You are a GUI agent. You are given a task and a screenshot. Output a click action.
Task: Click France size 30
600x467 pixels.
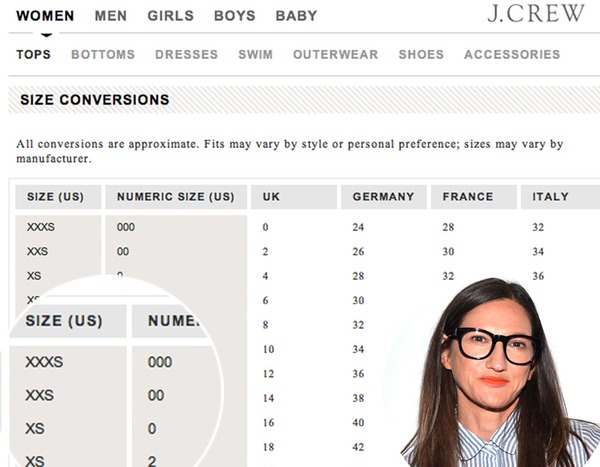pyautogui.click(x=448, y=252)
